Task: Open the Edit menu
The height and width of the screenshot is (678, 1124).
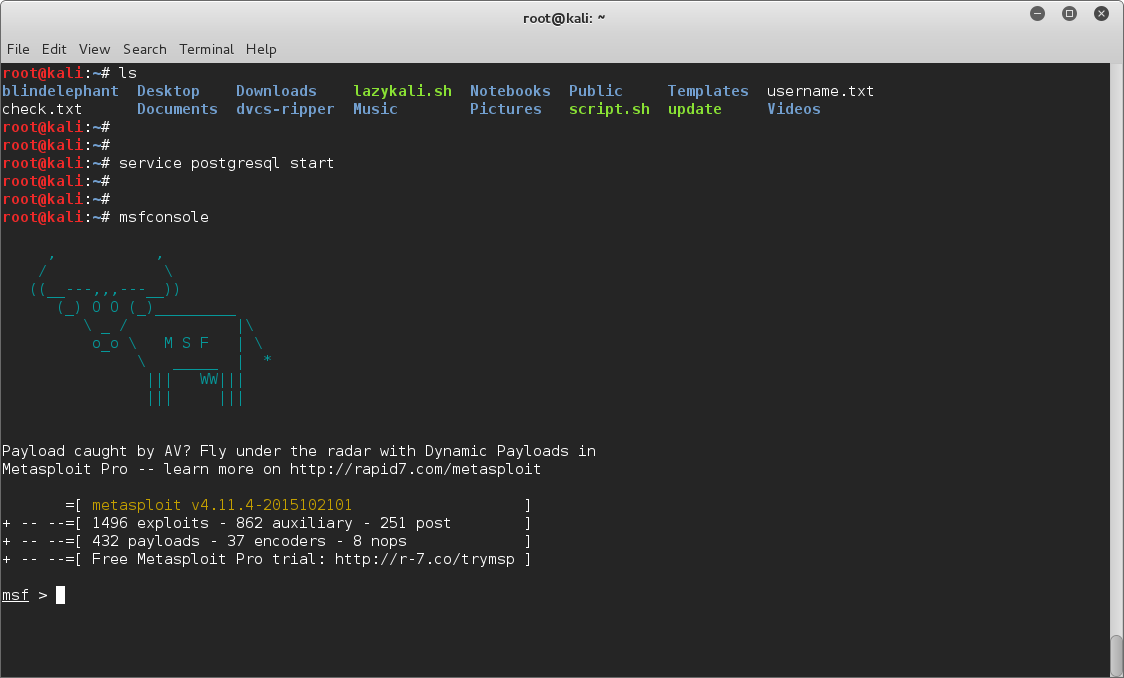Action: click(x=54, y=49)
